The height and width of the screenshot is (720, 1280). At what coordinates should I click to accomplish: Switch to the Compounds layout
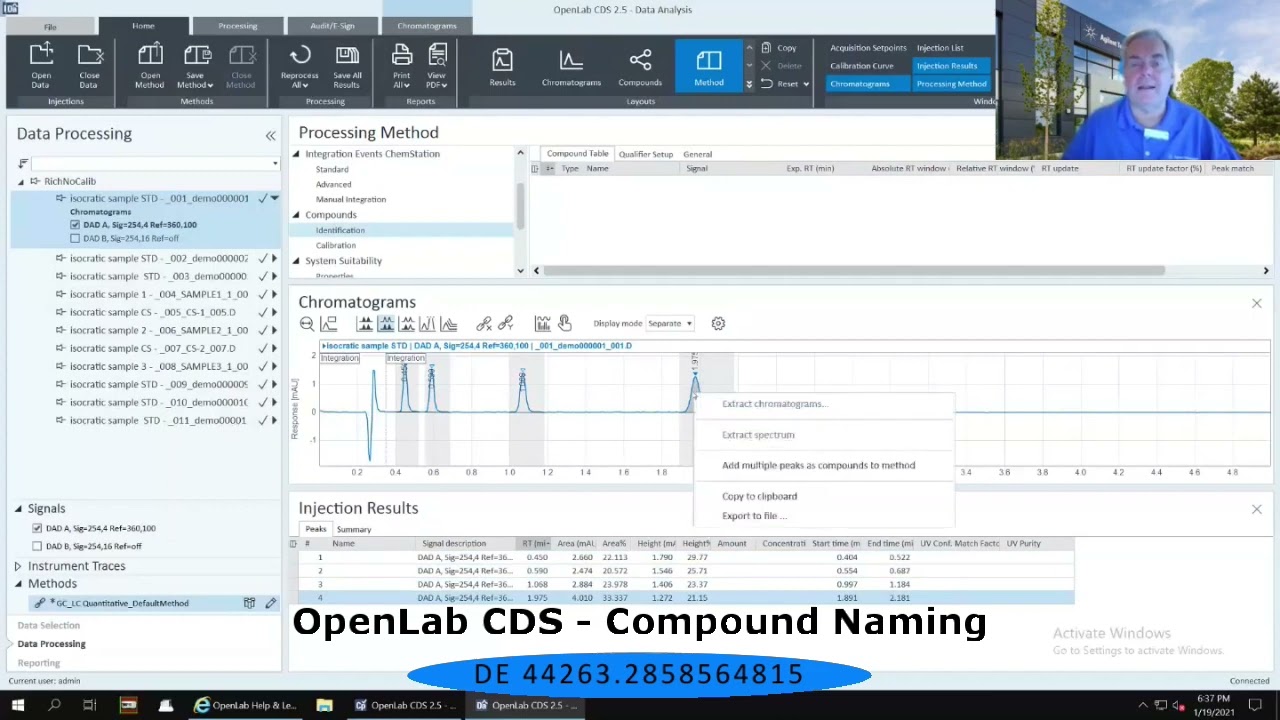pyautogui.click(x=640, y=67)
